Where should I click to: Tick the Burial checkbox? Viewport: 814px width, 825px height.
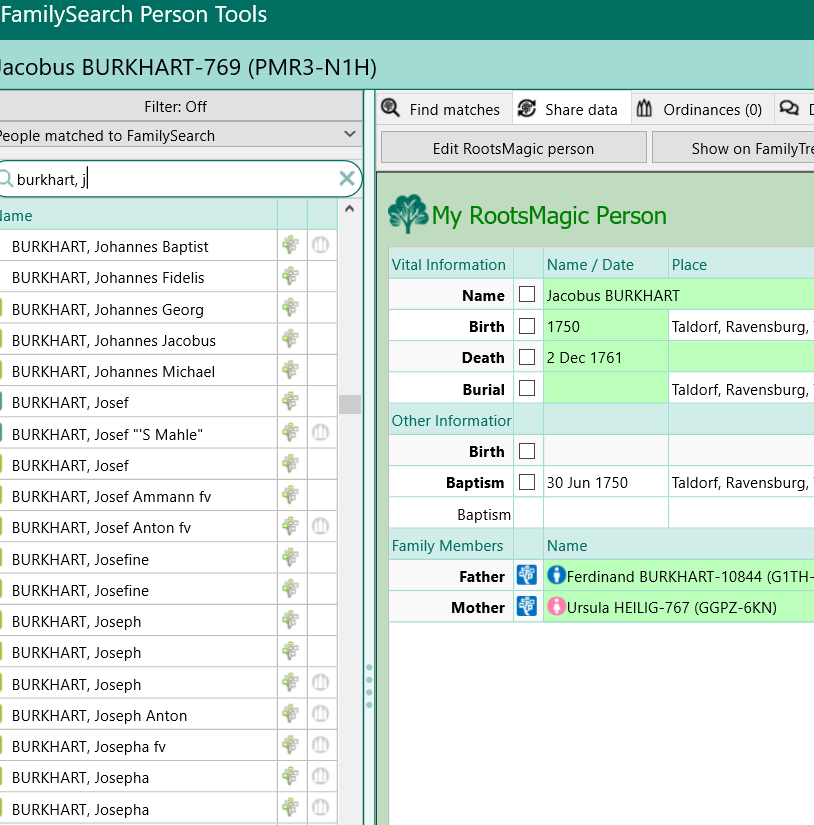[x=527, y=388]
